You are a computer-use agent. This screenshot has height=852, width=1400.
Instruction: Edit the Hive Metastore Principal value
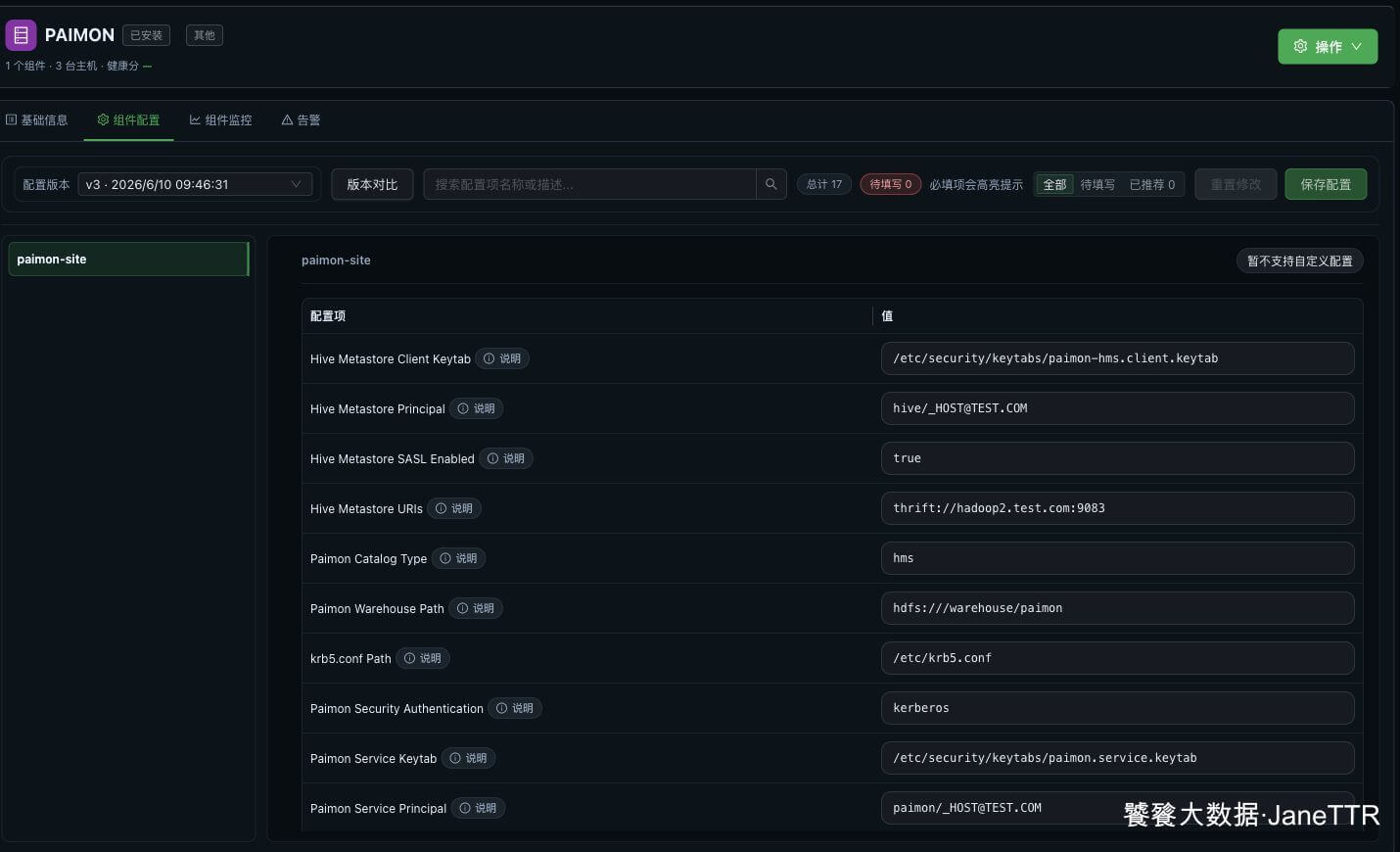click(x=1117, y=408)
